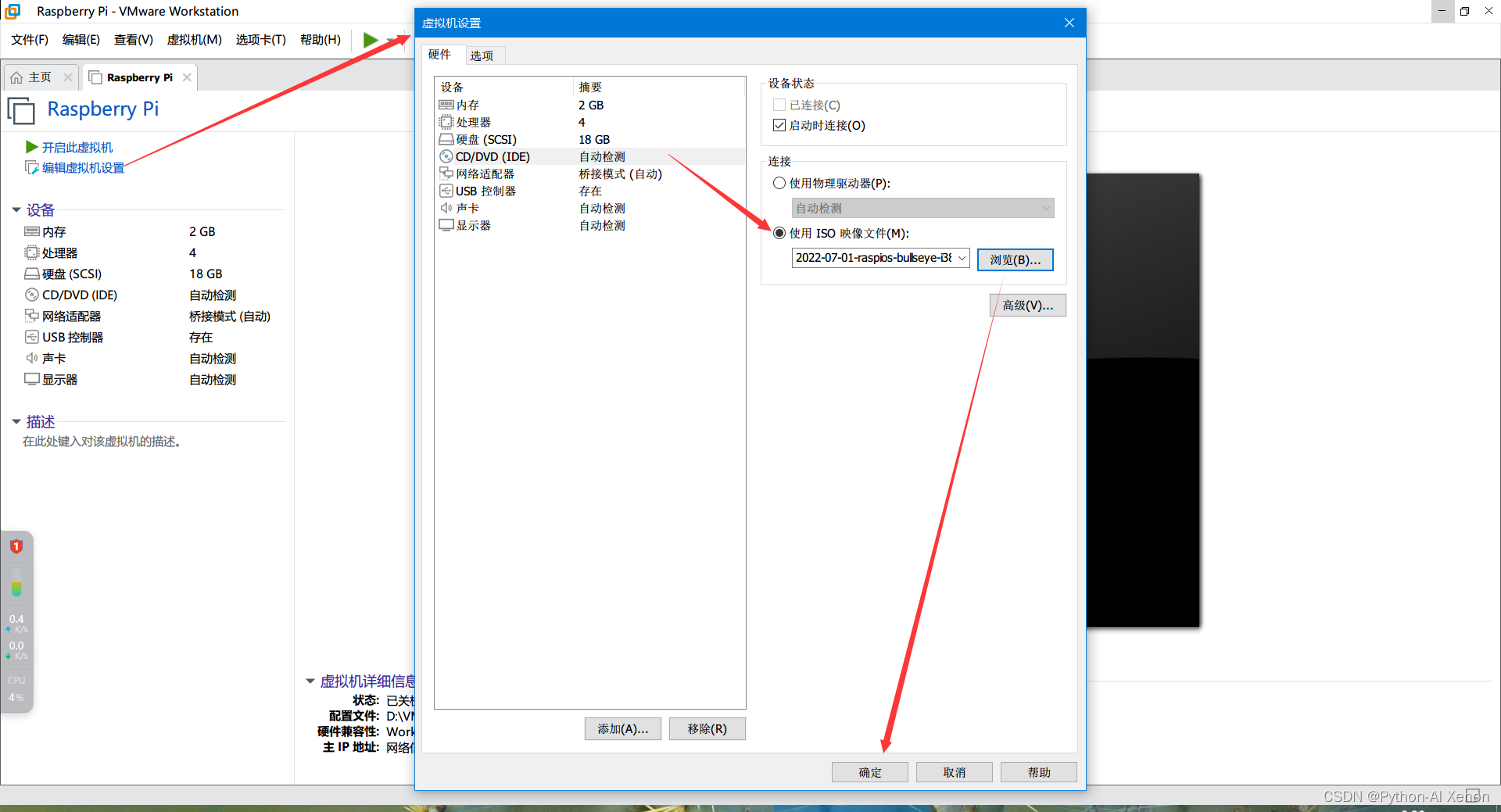Click 确定 to confirm settings
Screen dimensions: 1501x812
click(x=869, y=772)
